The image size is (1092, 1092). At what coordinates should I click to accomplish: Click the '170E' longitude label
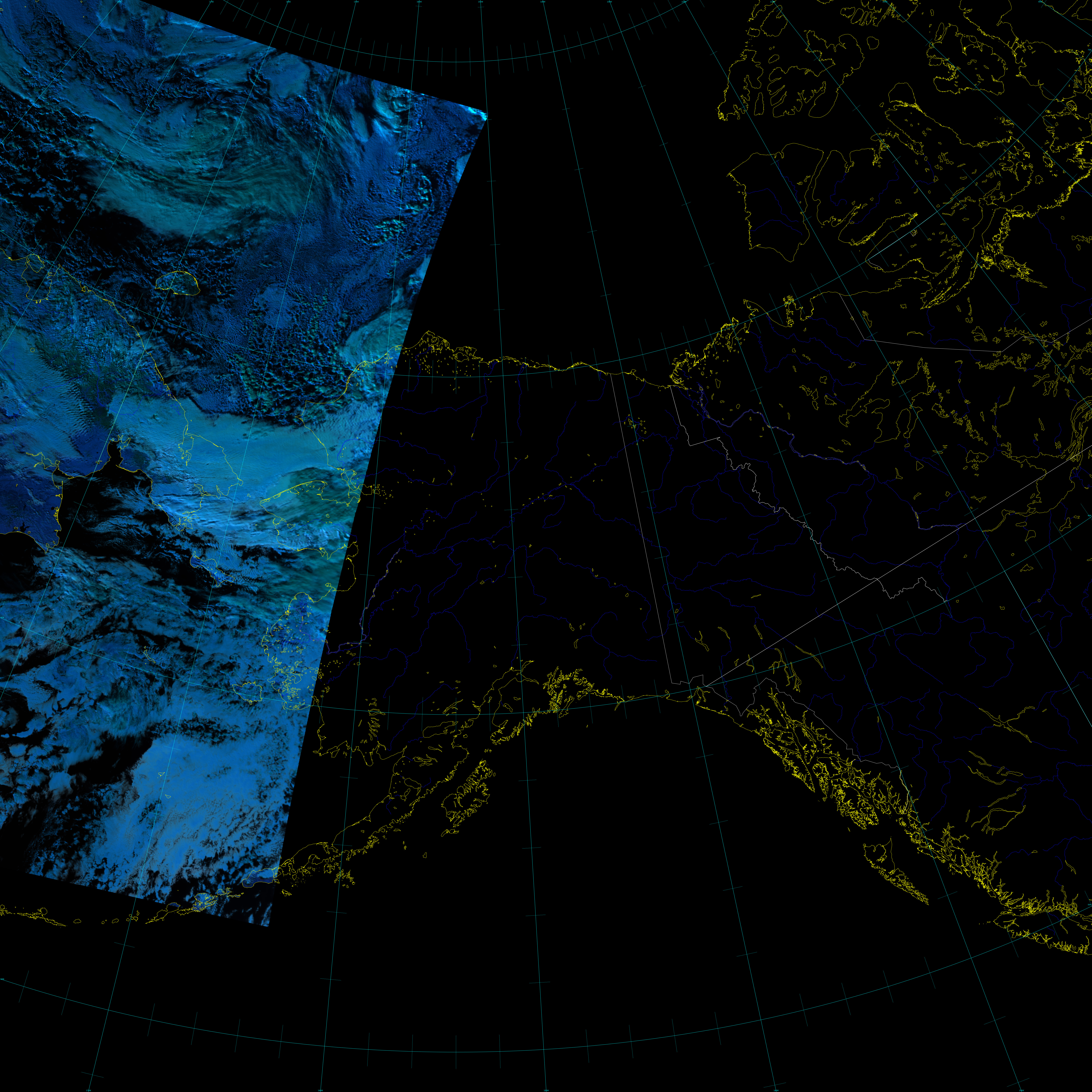click(211, 2)
